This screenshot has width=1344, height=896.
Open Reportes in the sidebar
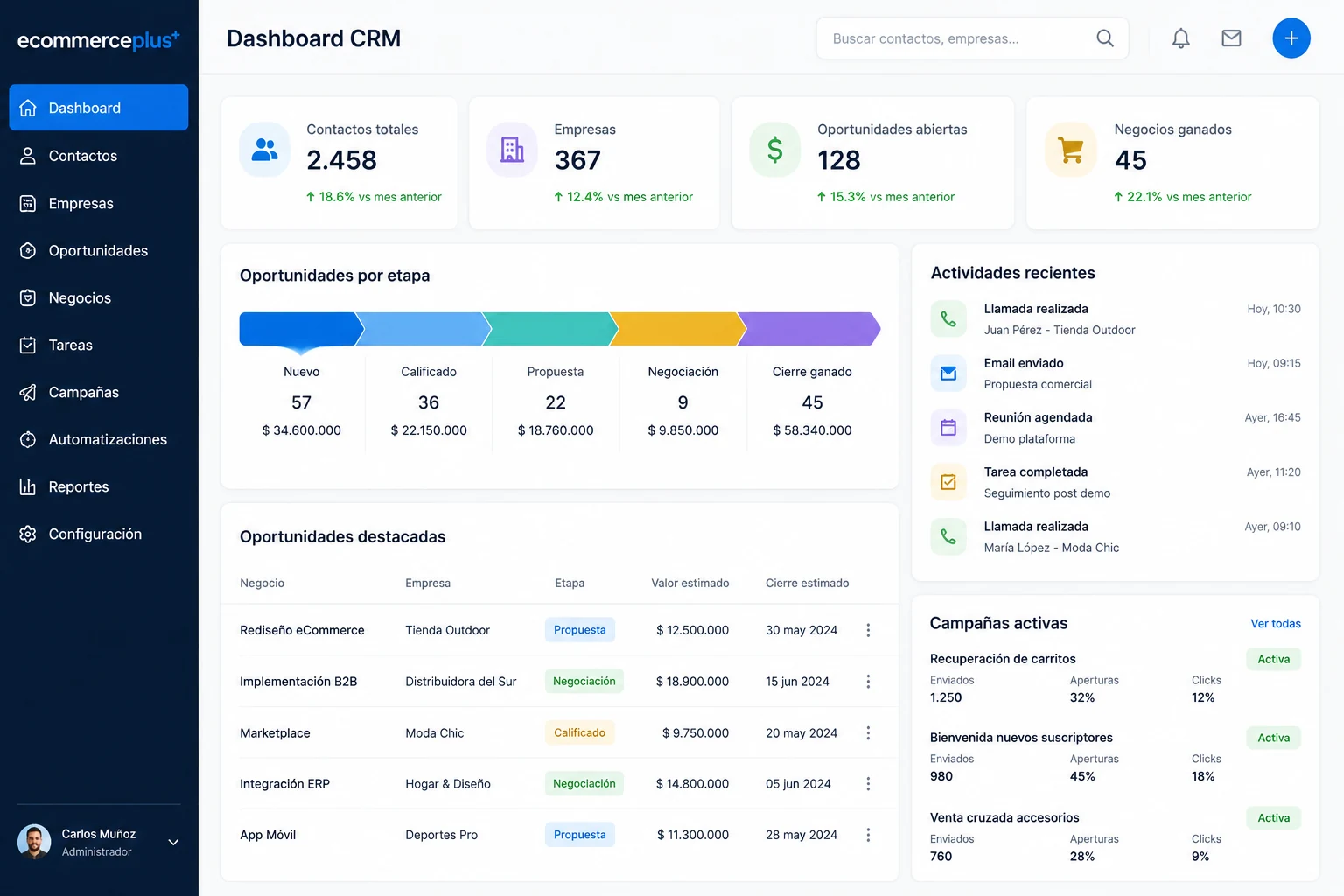[x=99, y=486]
